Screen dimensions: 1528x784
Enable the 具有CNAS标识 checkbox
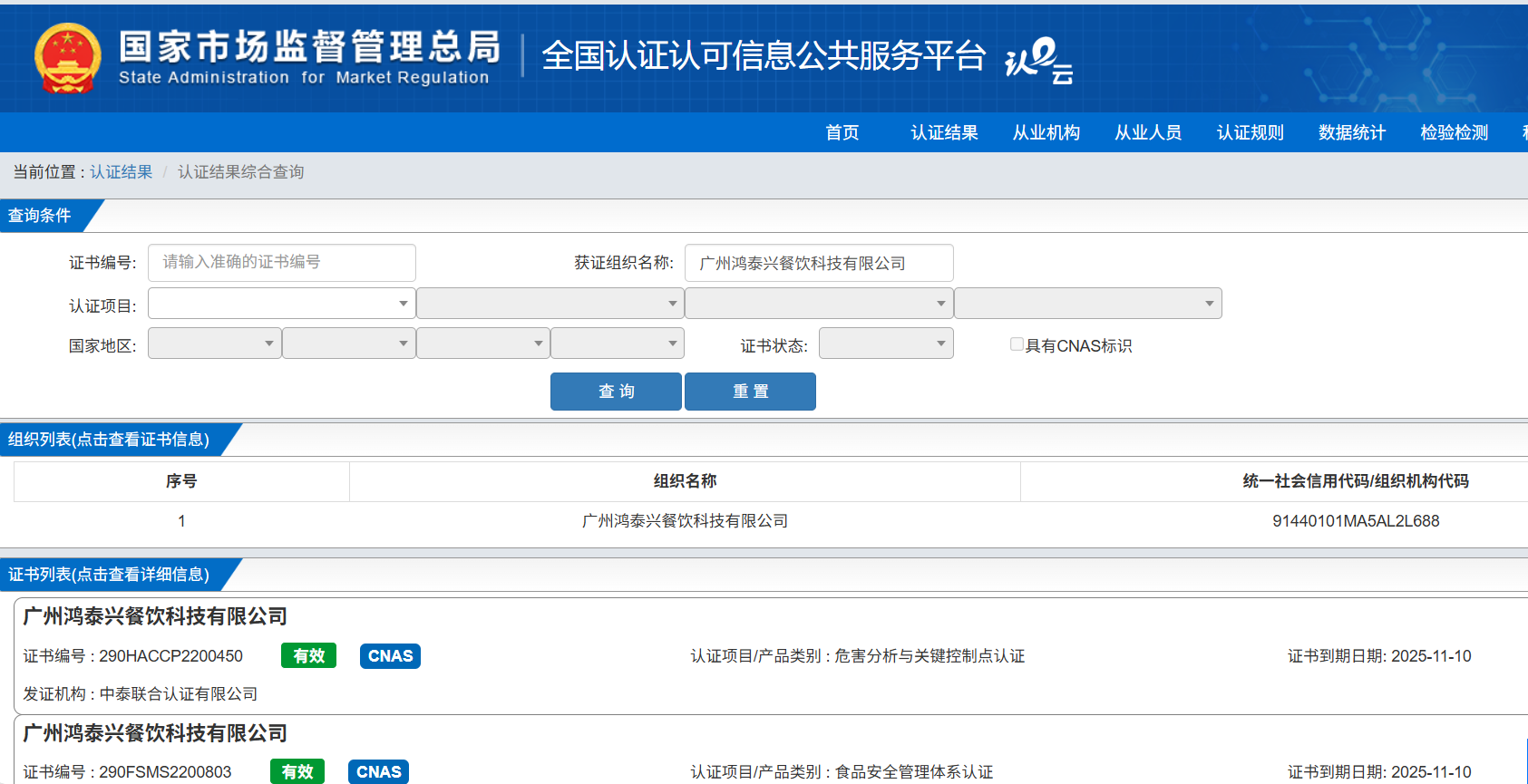tap(1017, 344)
